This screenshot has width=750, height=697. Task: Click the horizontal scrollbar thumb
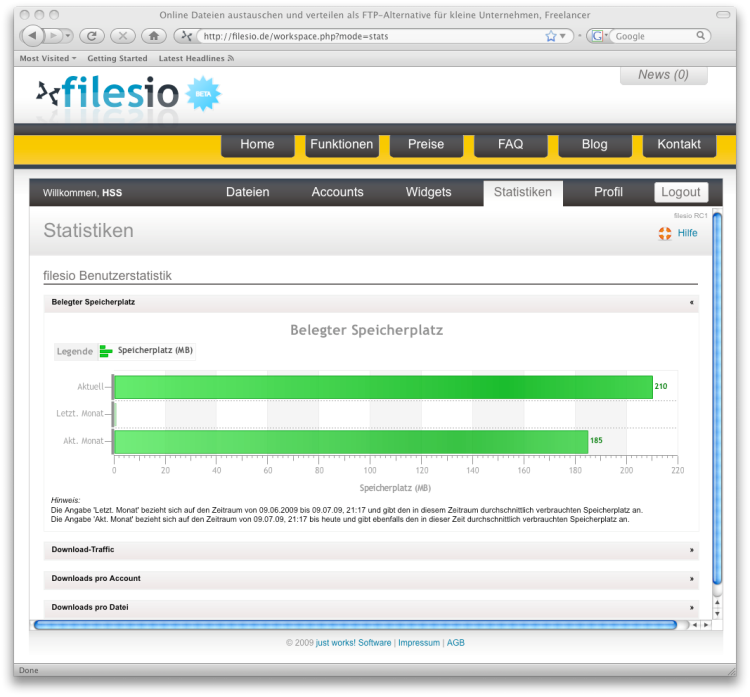pos(355,625)
